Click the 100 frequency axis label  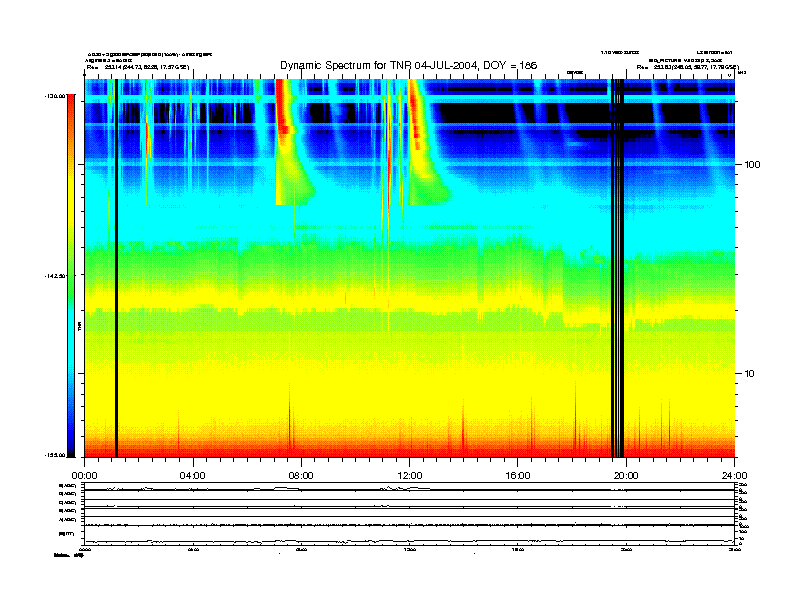click(x=752, y=165)
